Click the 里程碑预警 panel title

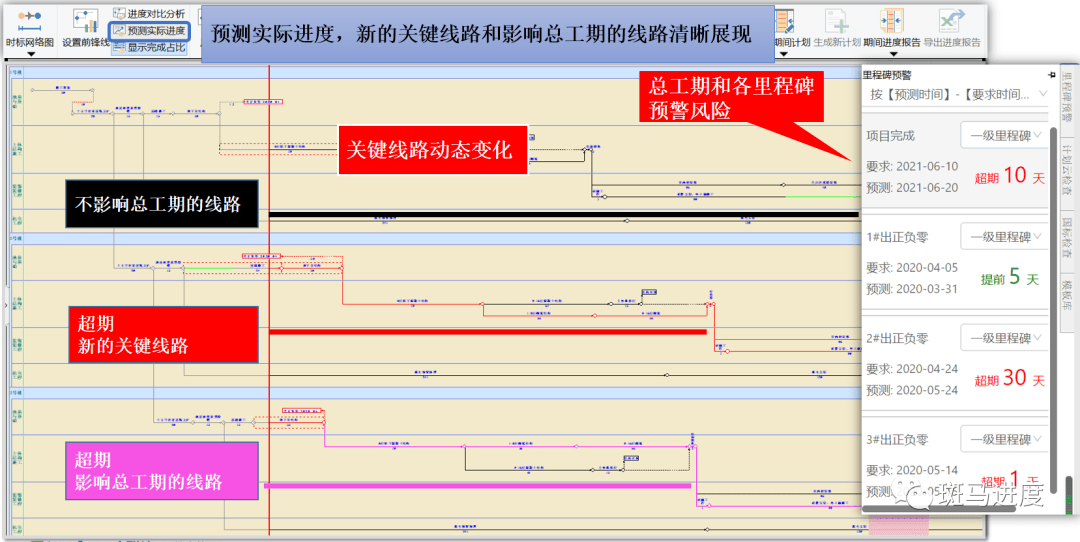[887, 76]
